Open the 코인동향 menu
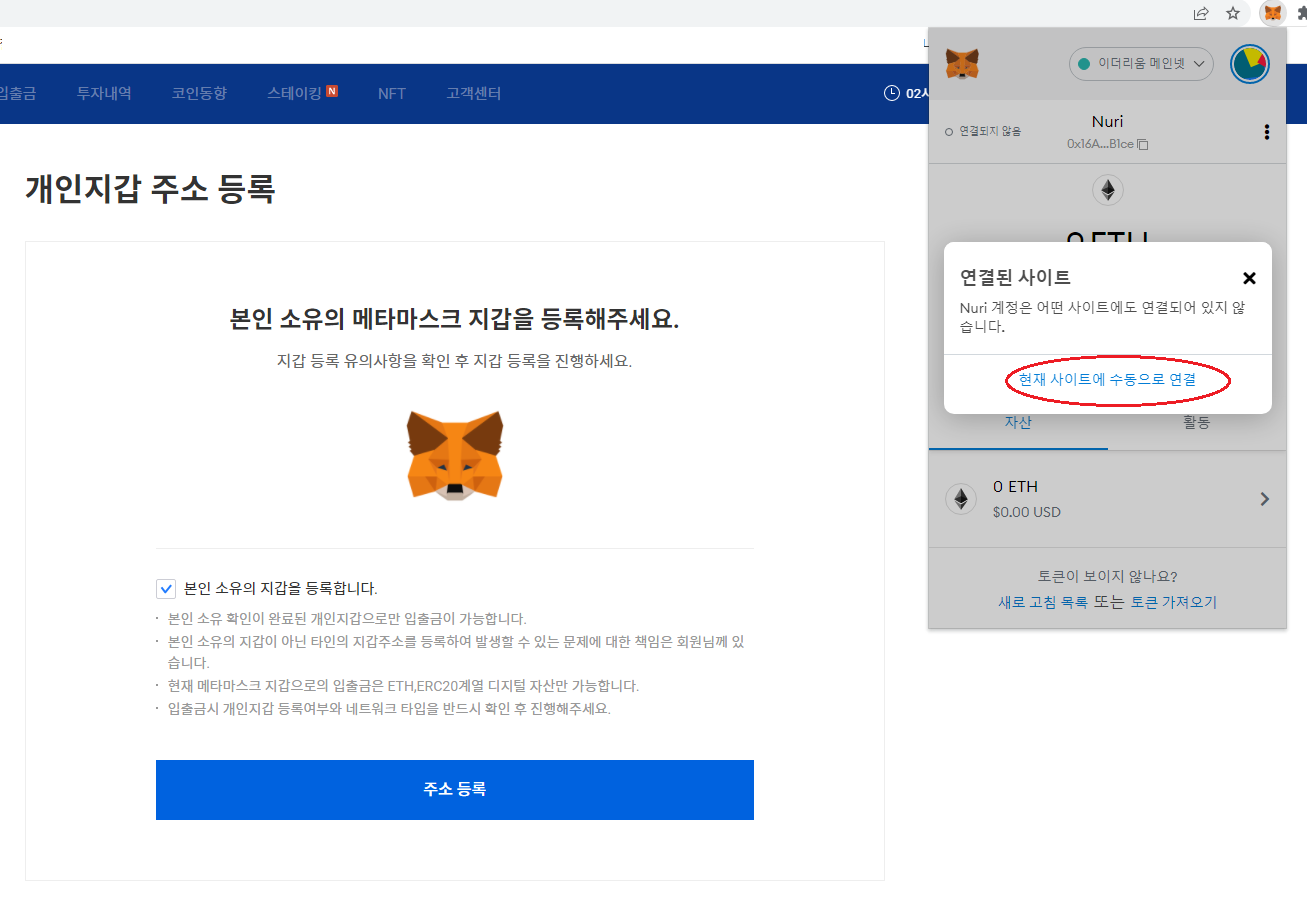The height and width of the screenshot is (899, 1307). point(199,93)
